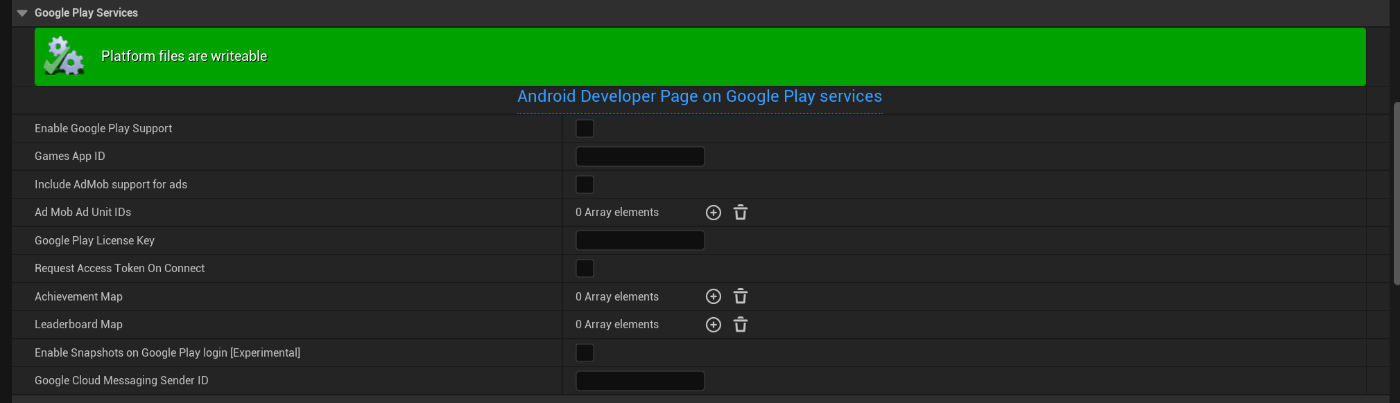Select the Games App ID label

click(70, 156)
